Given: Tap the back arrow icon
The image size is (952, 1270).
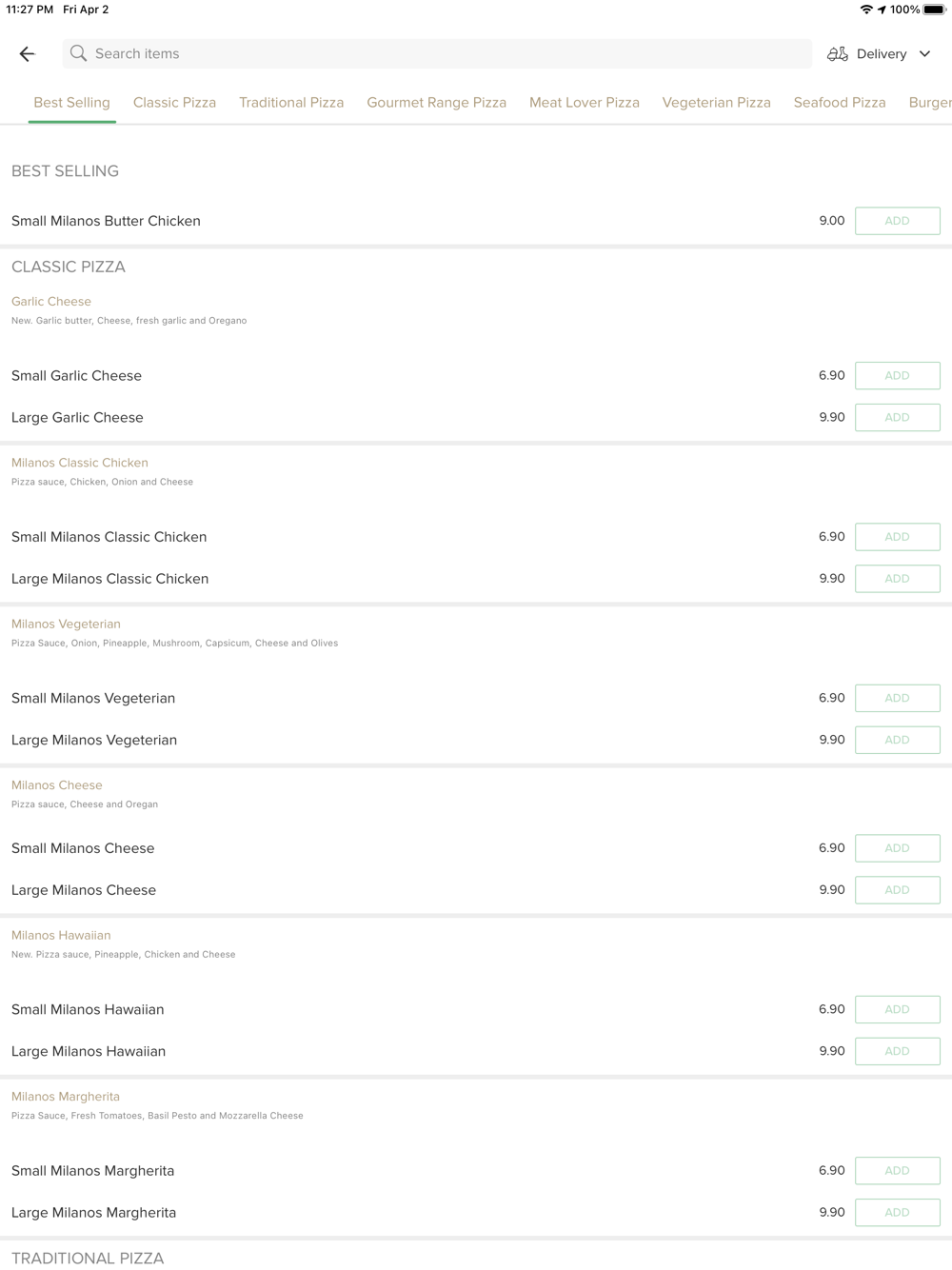Looking at the screenshot, I should click(x=27, y=54).
